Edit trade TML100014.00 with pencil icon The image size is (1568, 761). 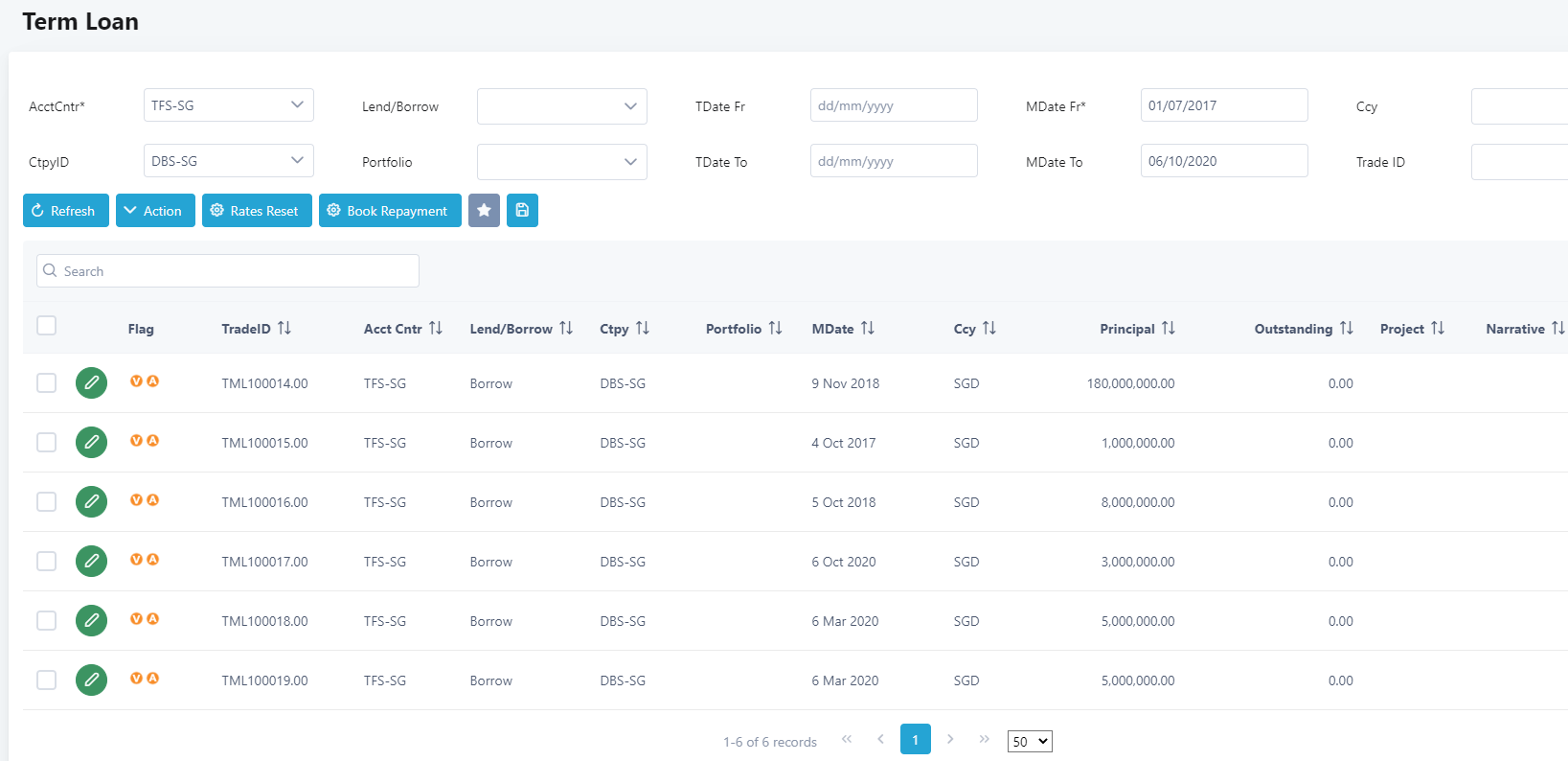[91, 383]
